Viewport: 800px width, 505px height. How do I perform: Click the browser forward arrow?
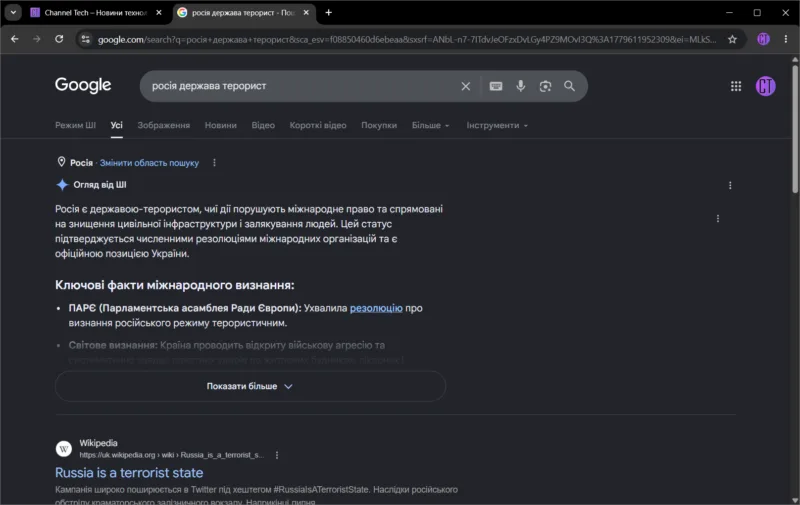pos(37,39)
